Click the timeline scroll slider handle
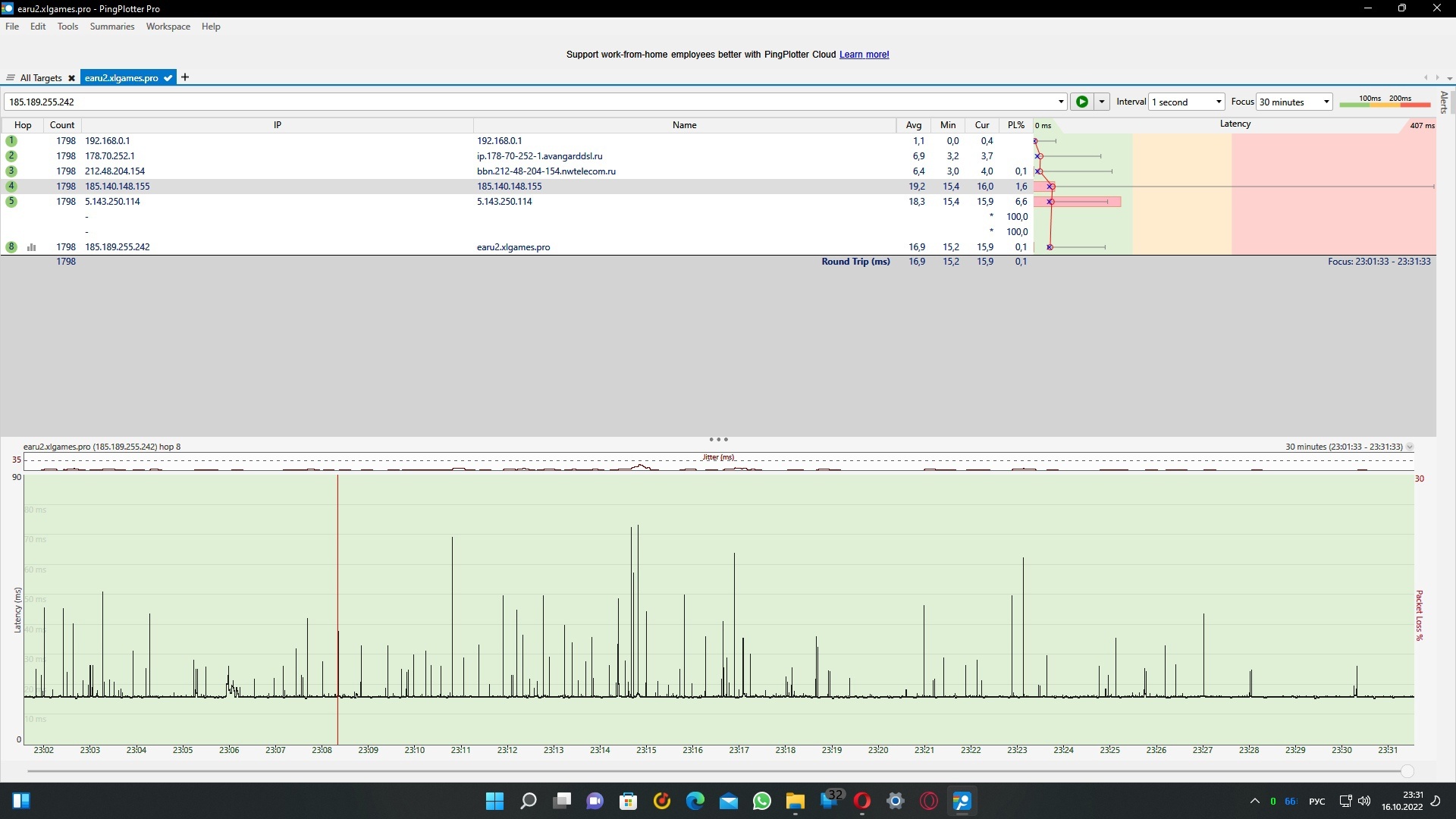 [x=1407, y=771]
